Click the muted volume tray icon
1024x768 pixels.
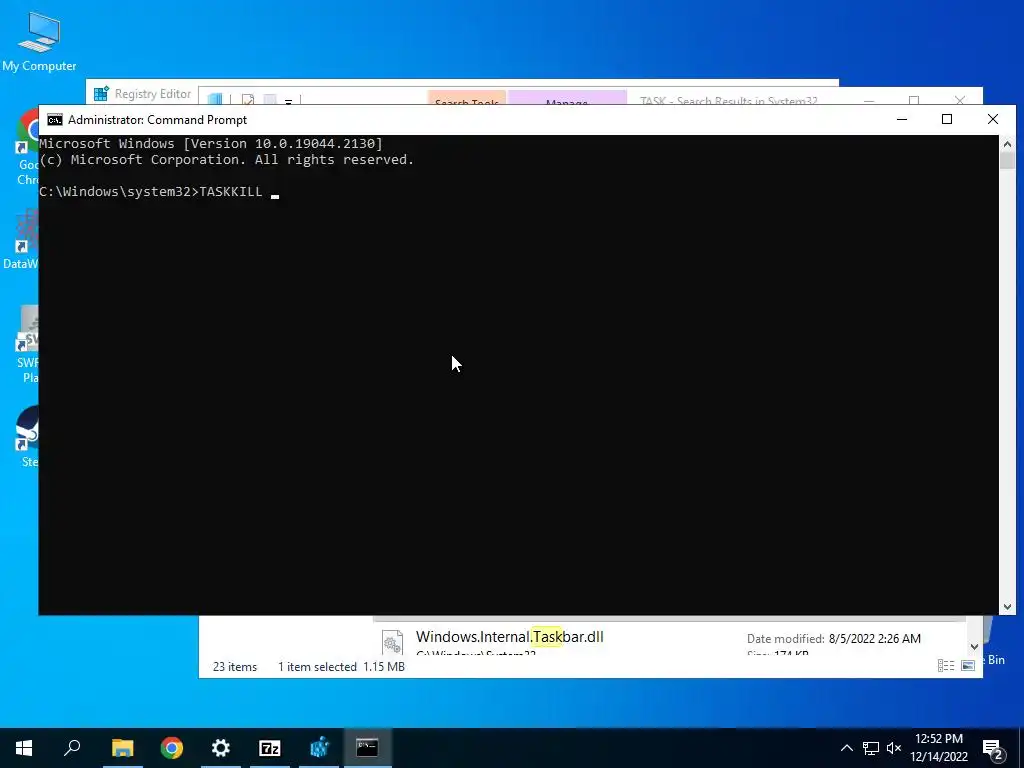(894, 748)
